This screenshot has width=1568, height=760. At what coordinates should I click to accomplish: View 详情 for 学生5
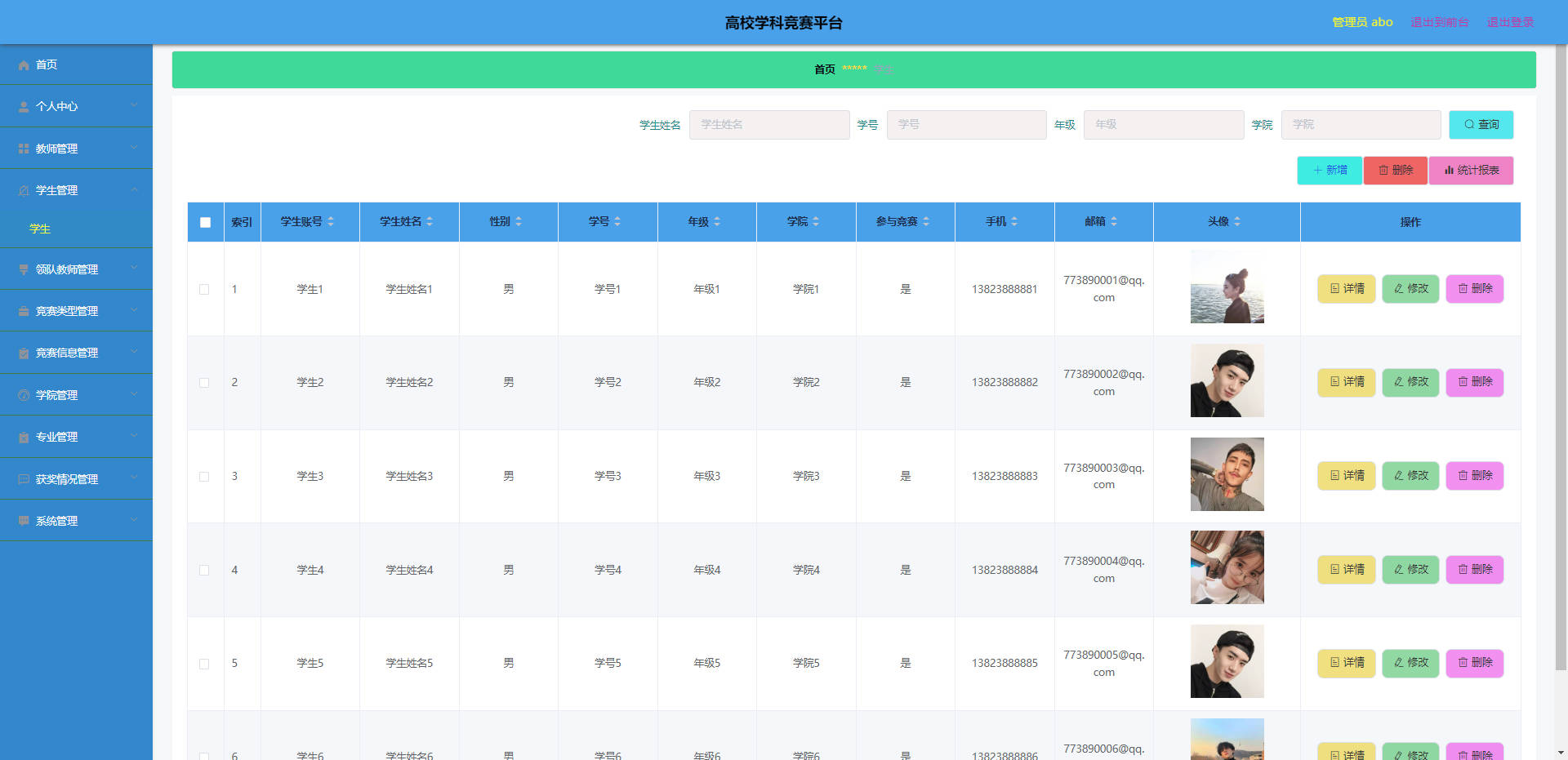tap(1347, 663)
